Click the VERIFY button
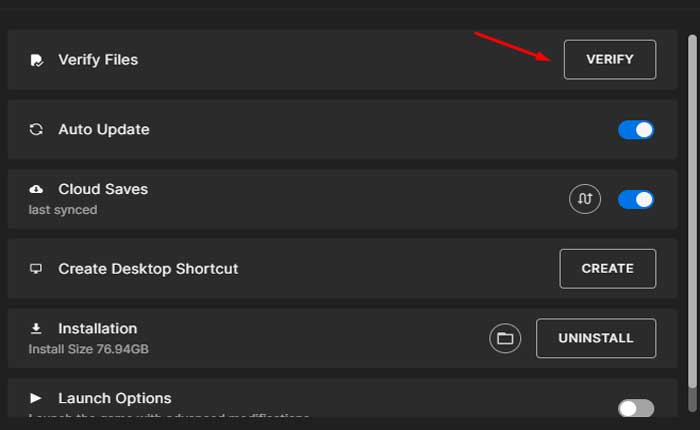Image resolution: width=700 pixels, height=430 pixels. [x=609, y=60]
